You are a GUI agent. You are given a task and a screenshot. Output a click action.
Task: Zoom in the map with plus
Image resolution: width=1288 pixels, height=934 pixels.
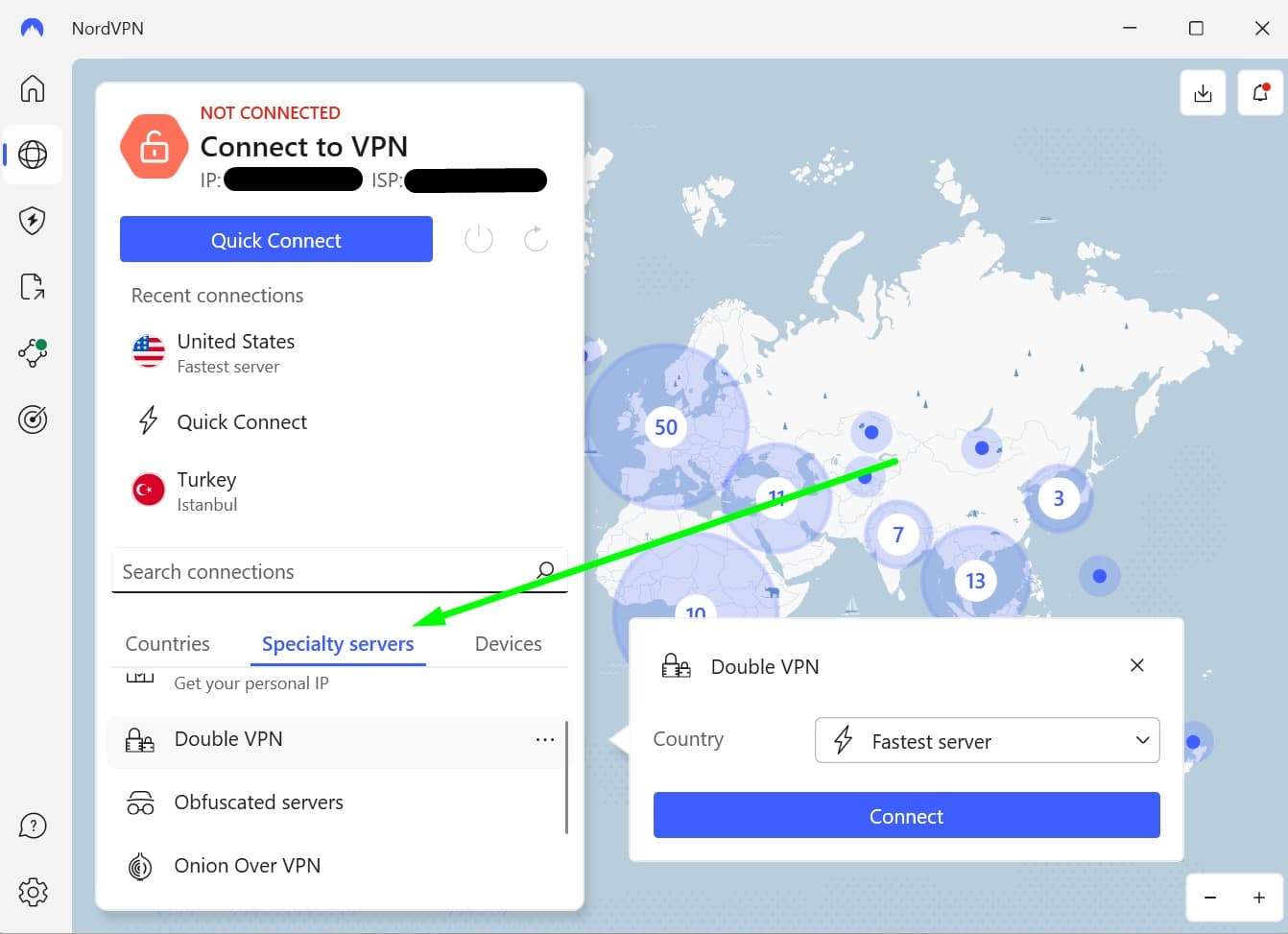[x=1259, y=898]
